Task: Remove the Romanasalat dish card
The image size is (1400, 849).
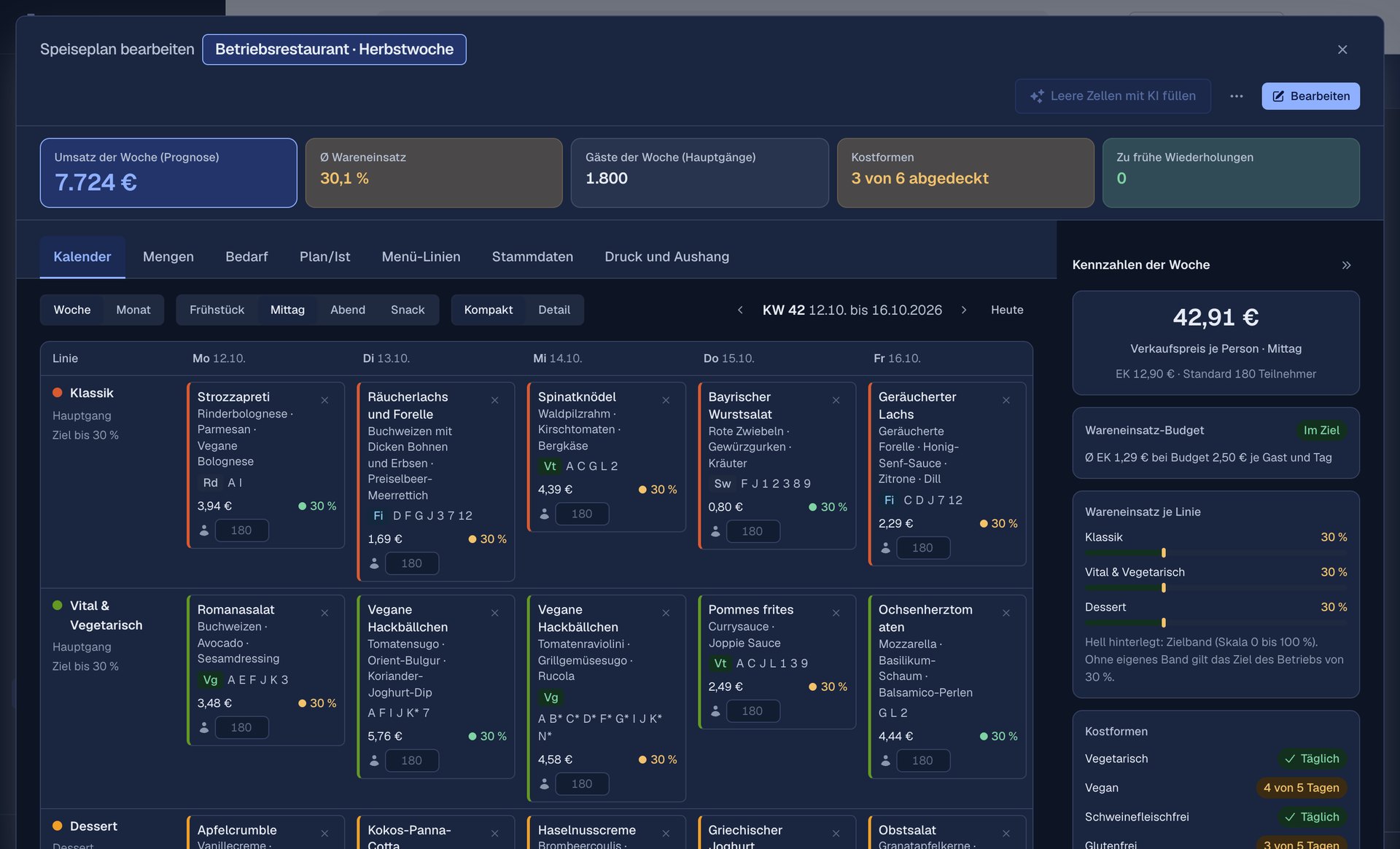Action: [x=324, y=613]
